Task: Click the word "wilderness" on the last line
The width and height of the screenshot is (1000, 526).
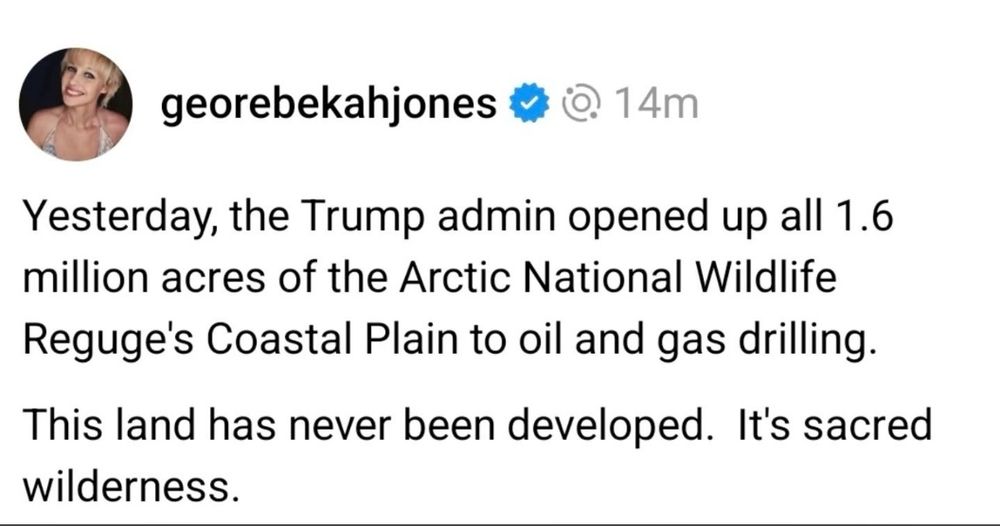Action: [126, 486]
